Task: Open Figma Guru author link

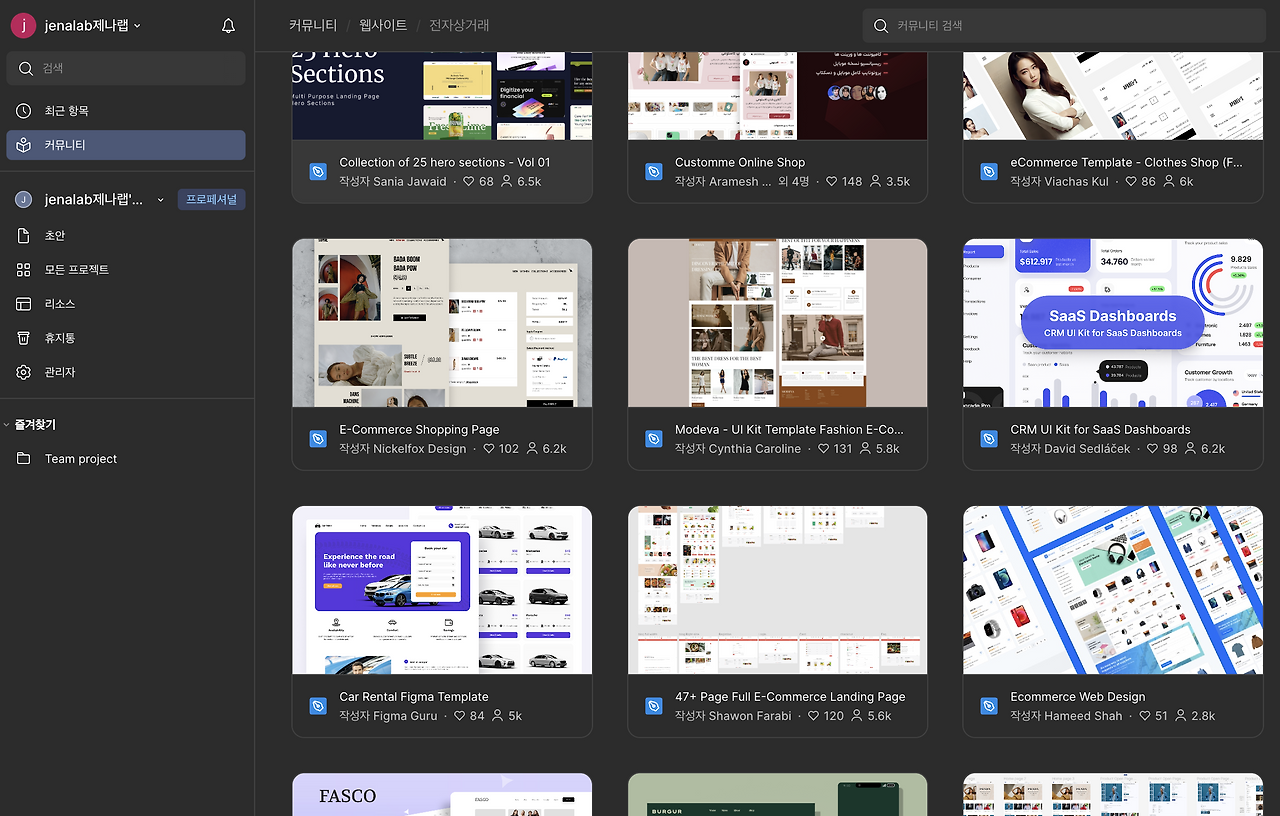Action: 405,716
